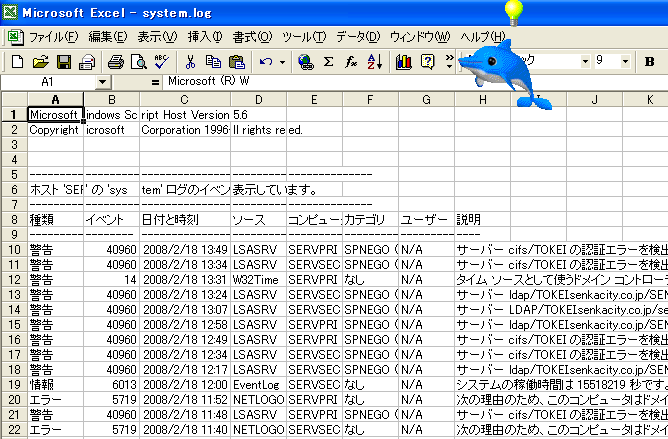
Task: Open the Name Box dropdown next to A1
Action: point(102,82)
